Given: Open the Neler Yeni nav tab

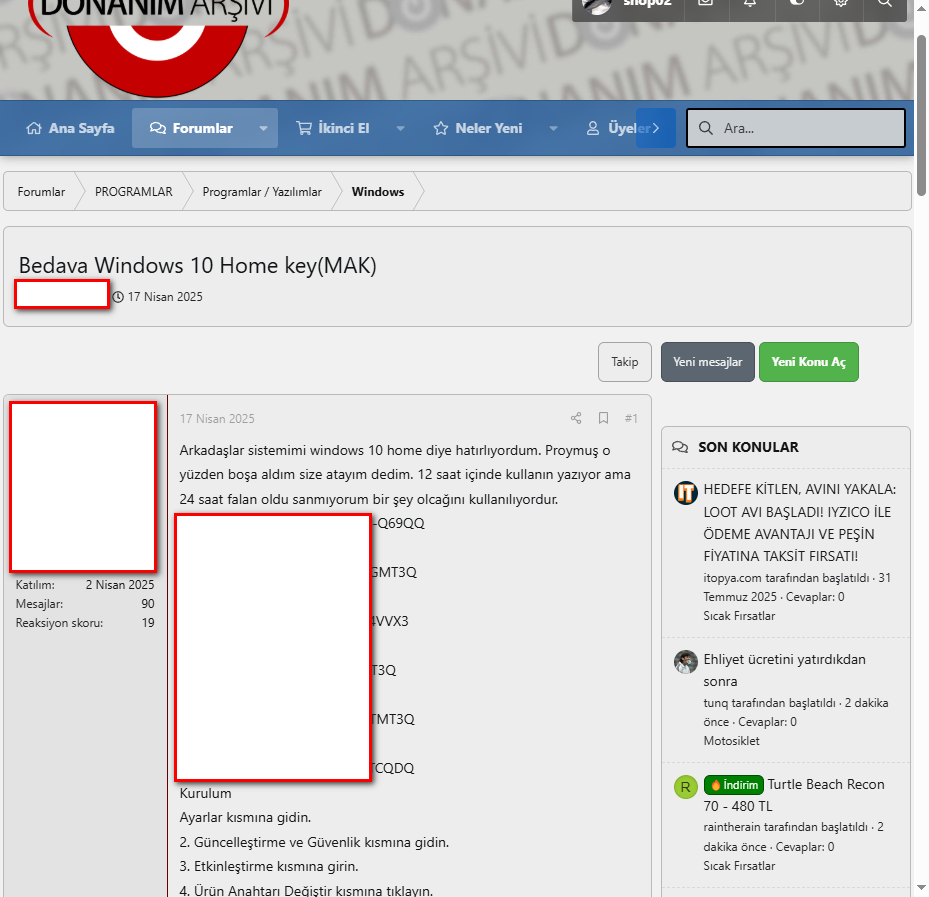Looking at the screenshot, I should pyautogui.click(x=478, y=128).
